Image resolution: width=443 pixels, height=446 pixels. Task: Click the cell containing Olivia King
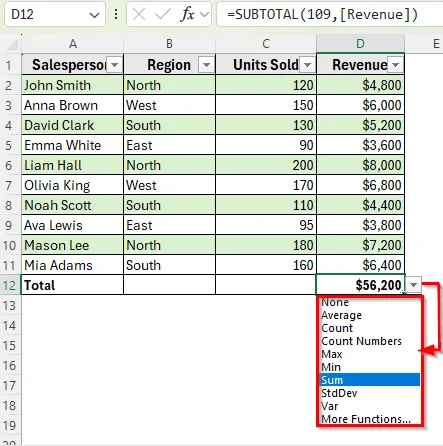click(73, 185)
